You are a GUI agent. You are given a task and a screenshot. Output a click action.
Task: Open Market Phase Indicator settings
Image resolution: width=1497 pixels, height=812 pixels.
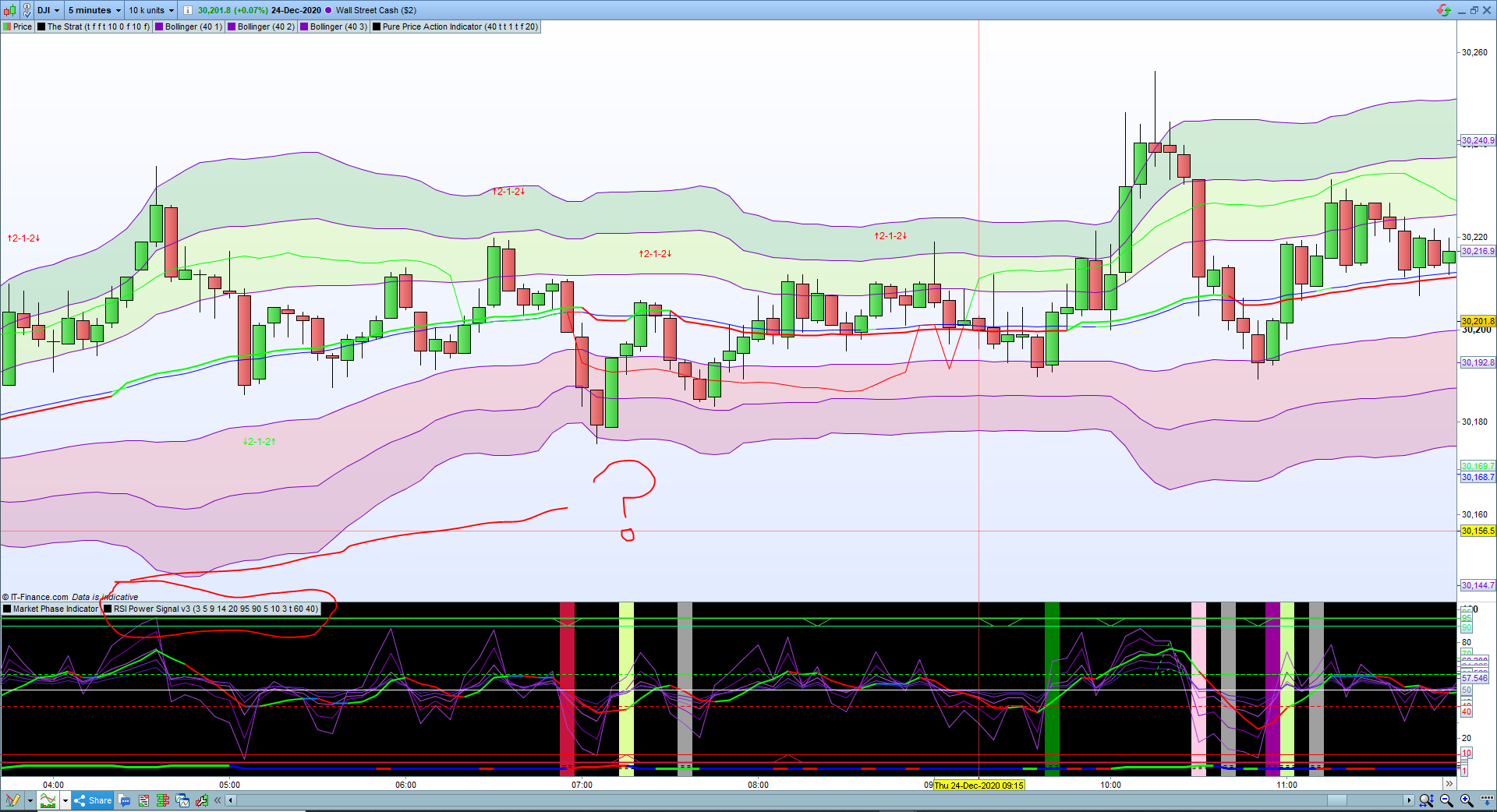51,609
